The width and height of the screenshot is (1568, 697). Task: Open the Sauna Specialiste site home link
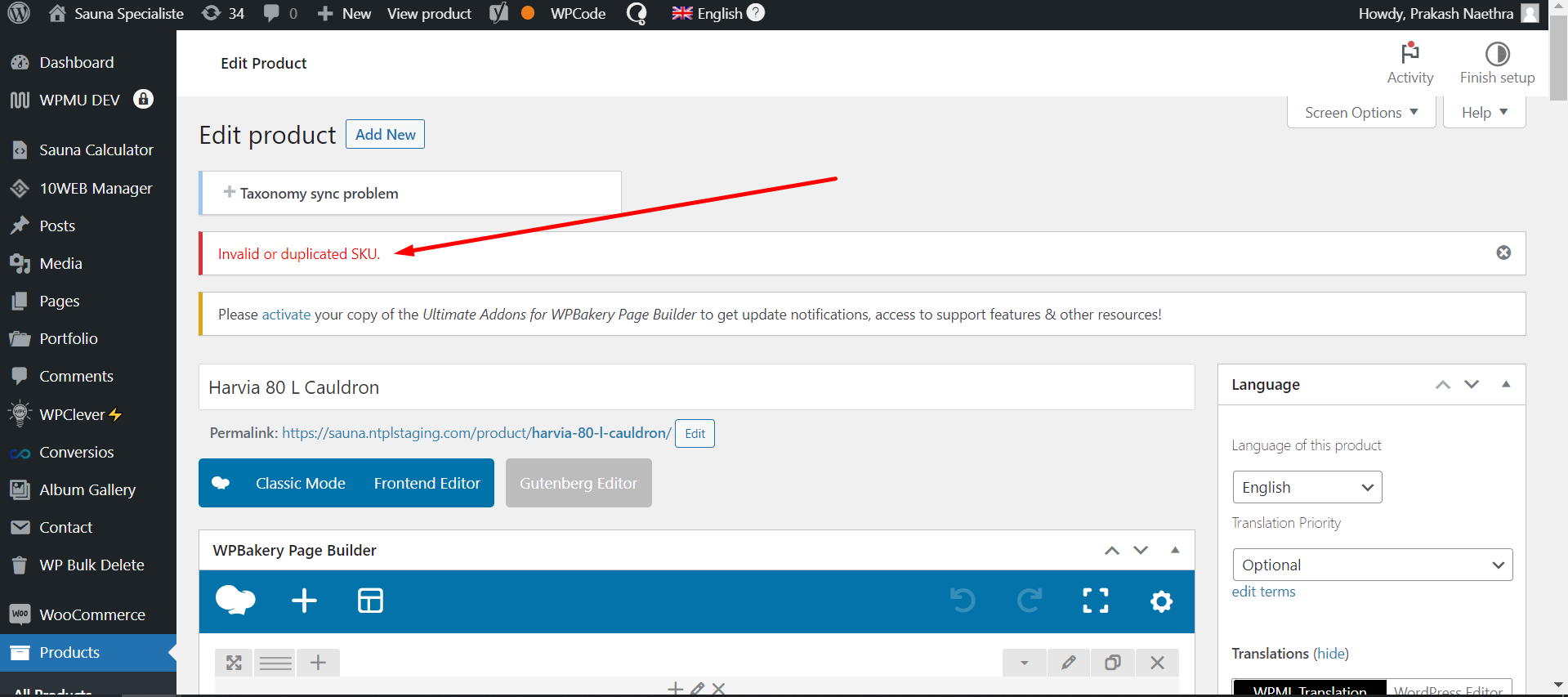click(x=115, y=13)
